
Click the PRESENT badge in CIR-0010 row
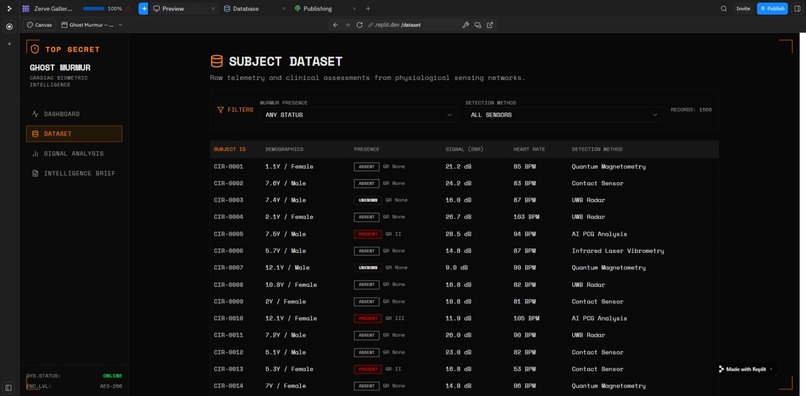click(x=368, y=318)
